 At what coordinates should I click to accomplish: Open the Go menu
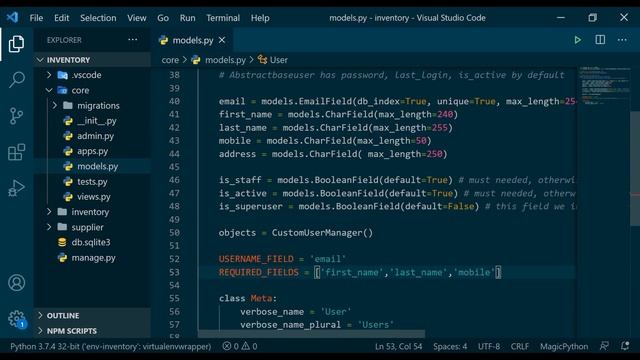163,18
